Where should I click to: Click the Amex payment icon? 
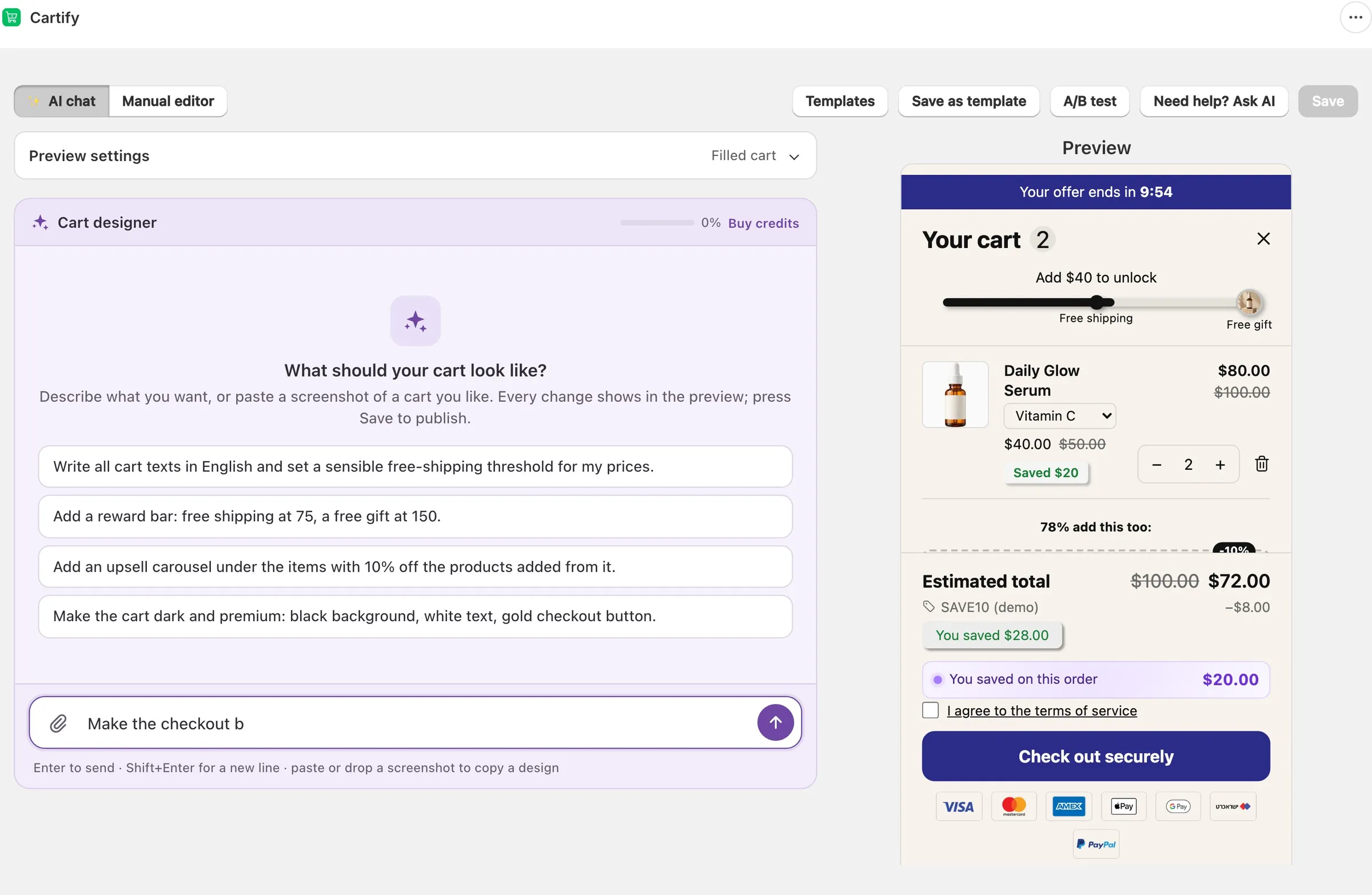(1069, 806)
